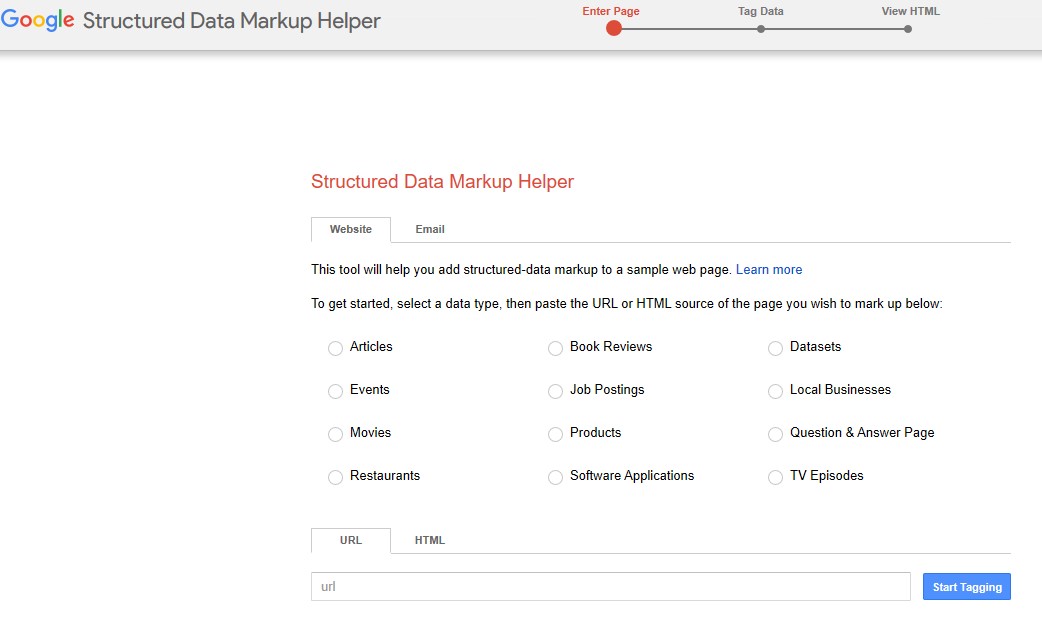Image resolution: width=1042 pixels, height=622 pixels.
Task: Click the red Structured Data Markup Helper heading
Action: [443, 181]
